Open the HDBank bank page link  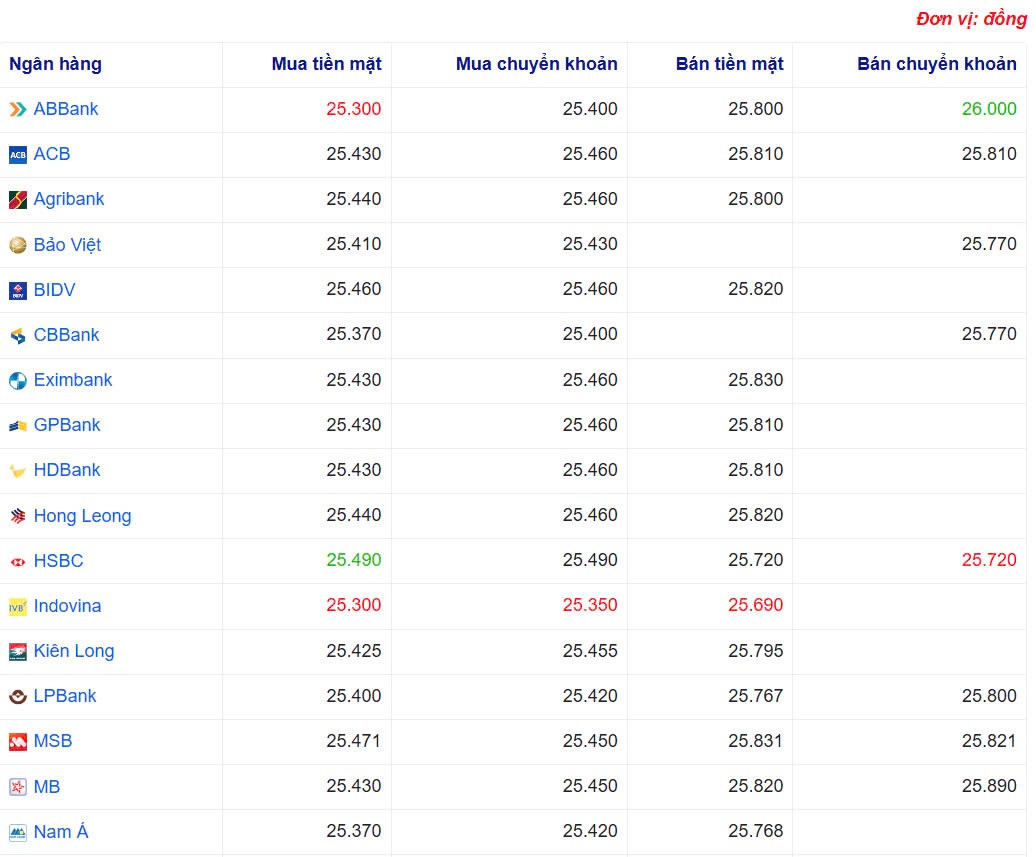[x=66, y=470]
